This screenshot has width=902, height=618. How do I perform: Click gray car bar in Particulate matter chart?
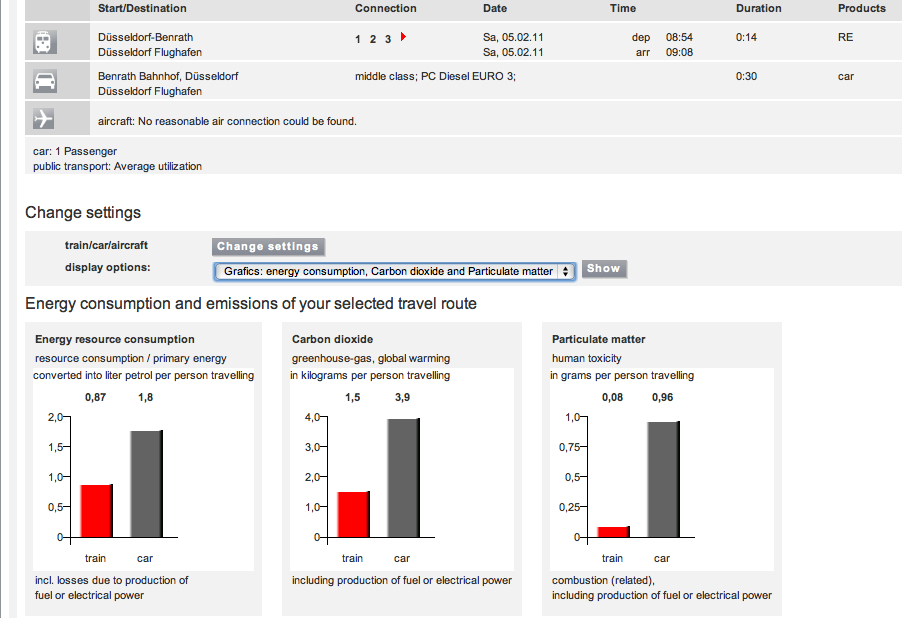[663, 480]
